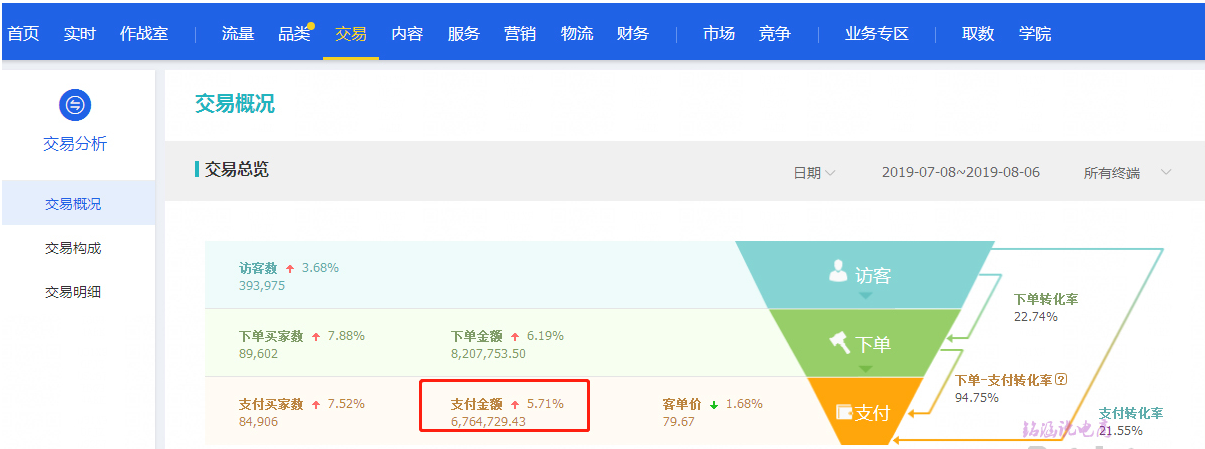This screenshot has height=449, width=1205.
Task: Click the yellow notification dot on 品类
Action: tap(311, 26)
